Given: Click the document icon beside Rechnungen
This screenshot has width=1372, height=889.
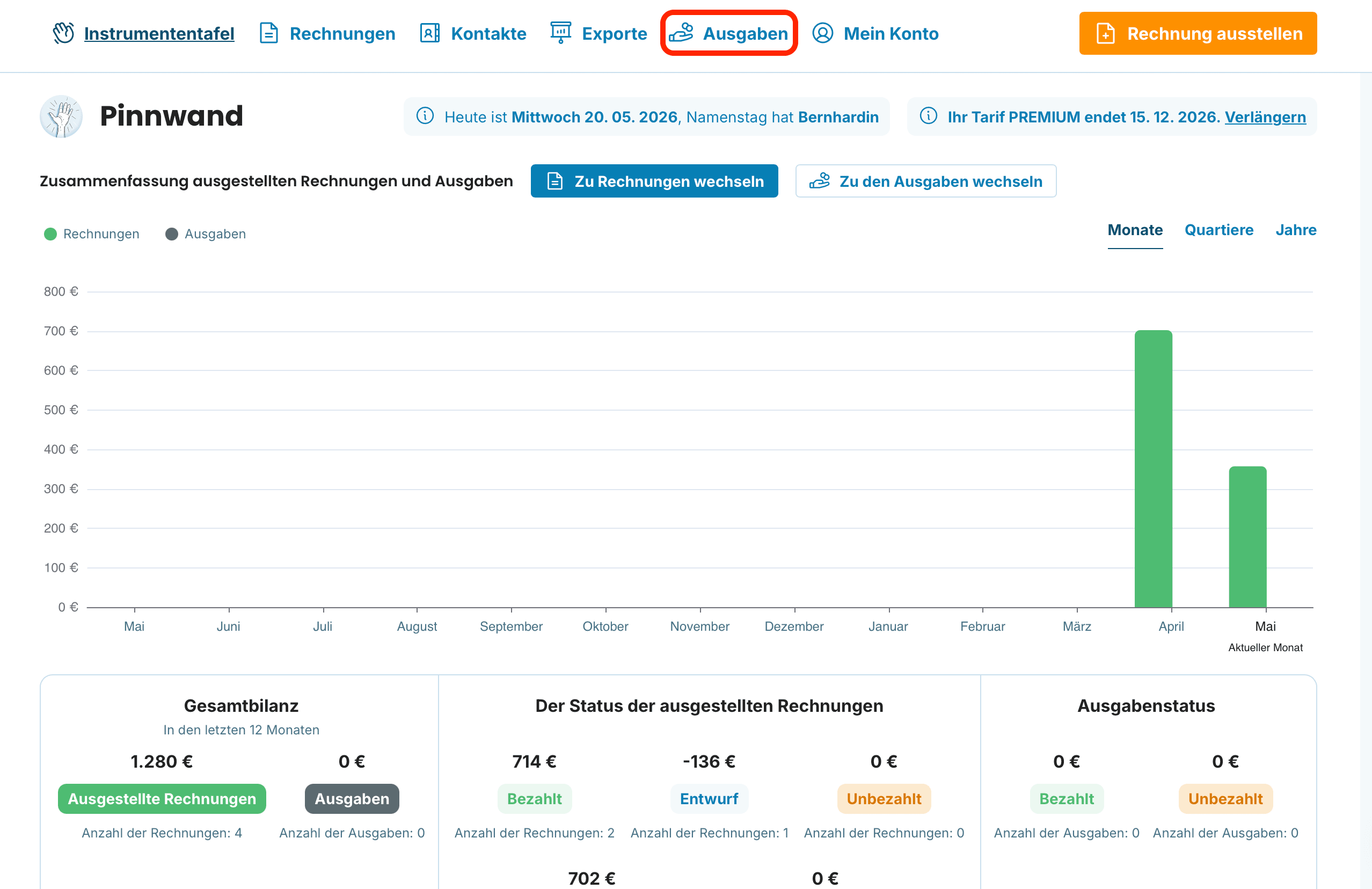Looking at the screenshot, I should (x=268, y=33).
